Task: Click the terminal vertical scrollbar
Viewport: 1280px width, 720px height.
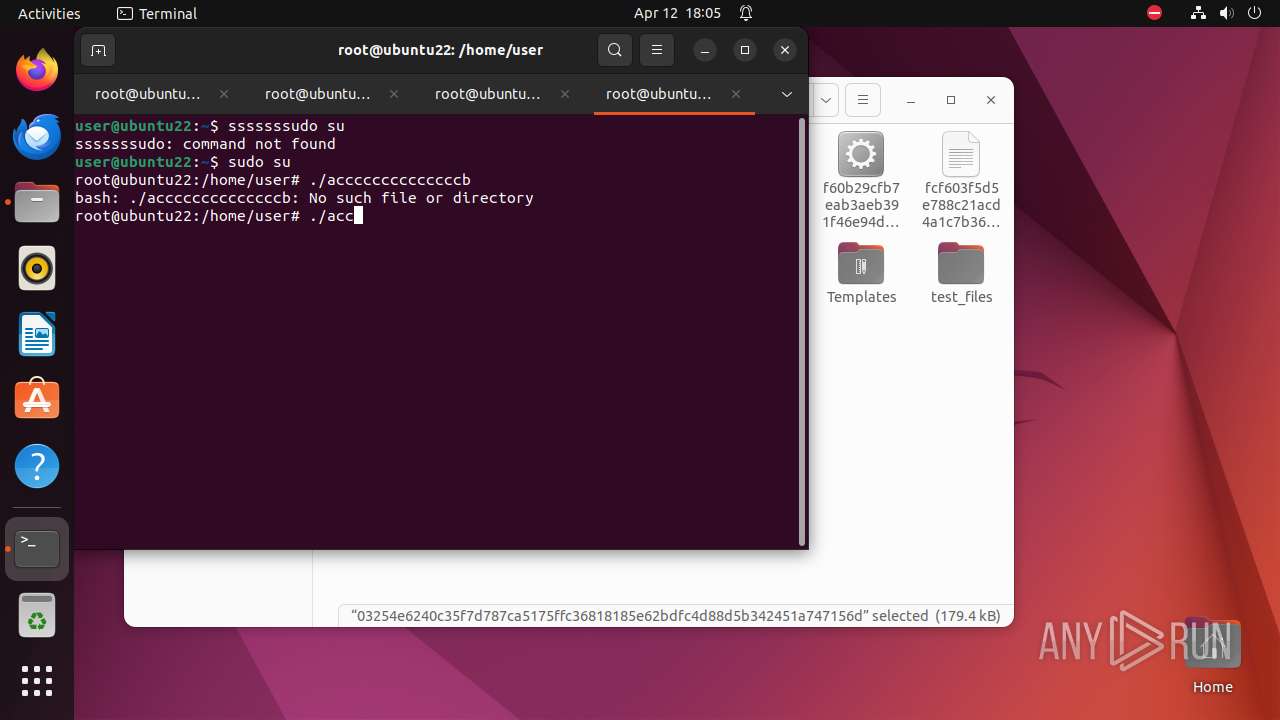Action: click(x=802, y=331)
